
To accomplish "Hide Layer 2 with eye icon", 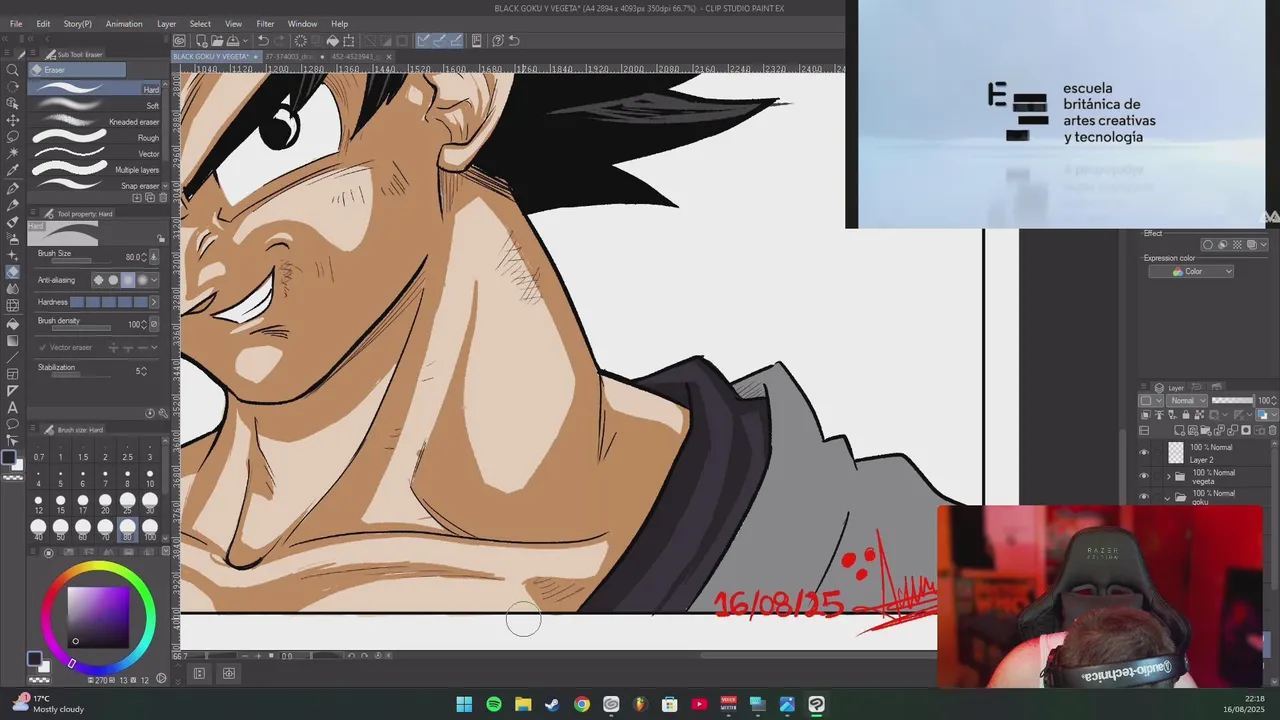I will tap(1144, 453).
